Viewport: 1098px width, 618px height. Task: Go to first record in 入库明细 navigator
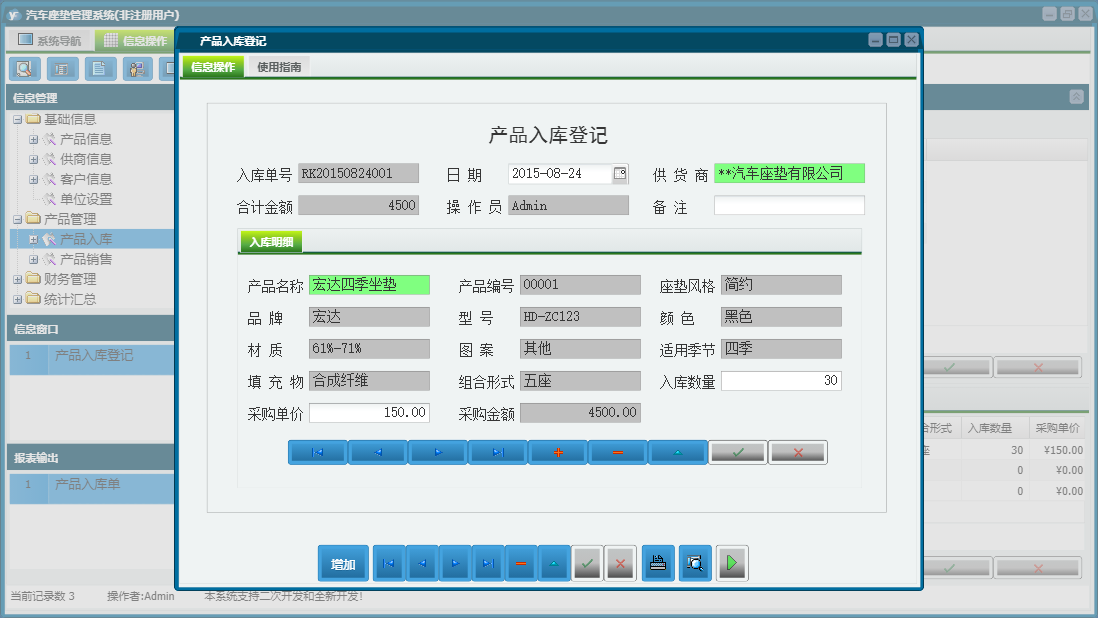pos(318,453)
